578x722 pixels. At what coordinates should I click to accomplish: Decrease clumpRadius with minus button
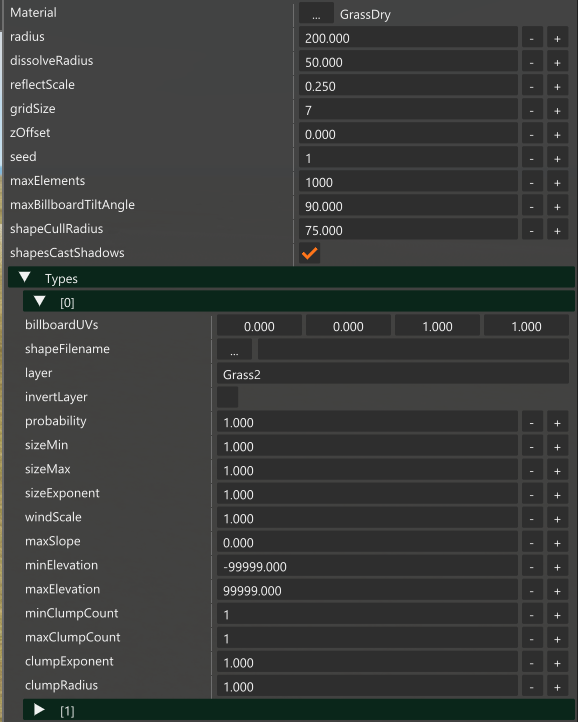pos(531,687)
